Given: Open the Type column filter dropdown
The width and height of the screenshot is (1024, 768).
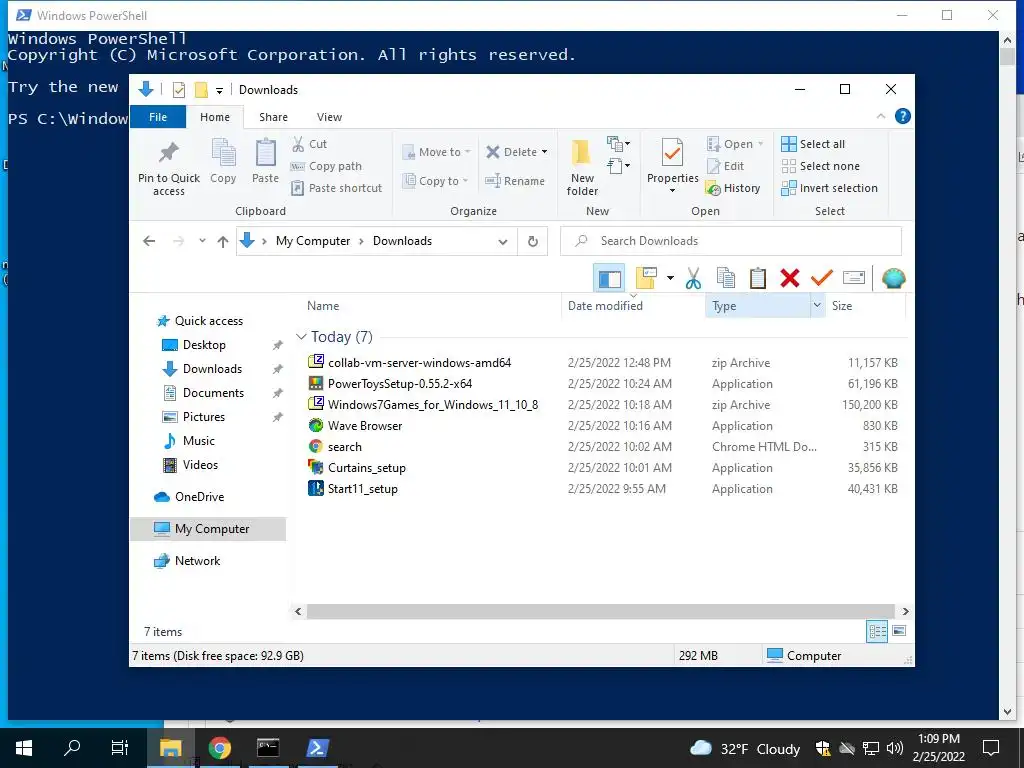Looking at the screenshot, I should coord(816,305).
